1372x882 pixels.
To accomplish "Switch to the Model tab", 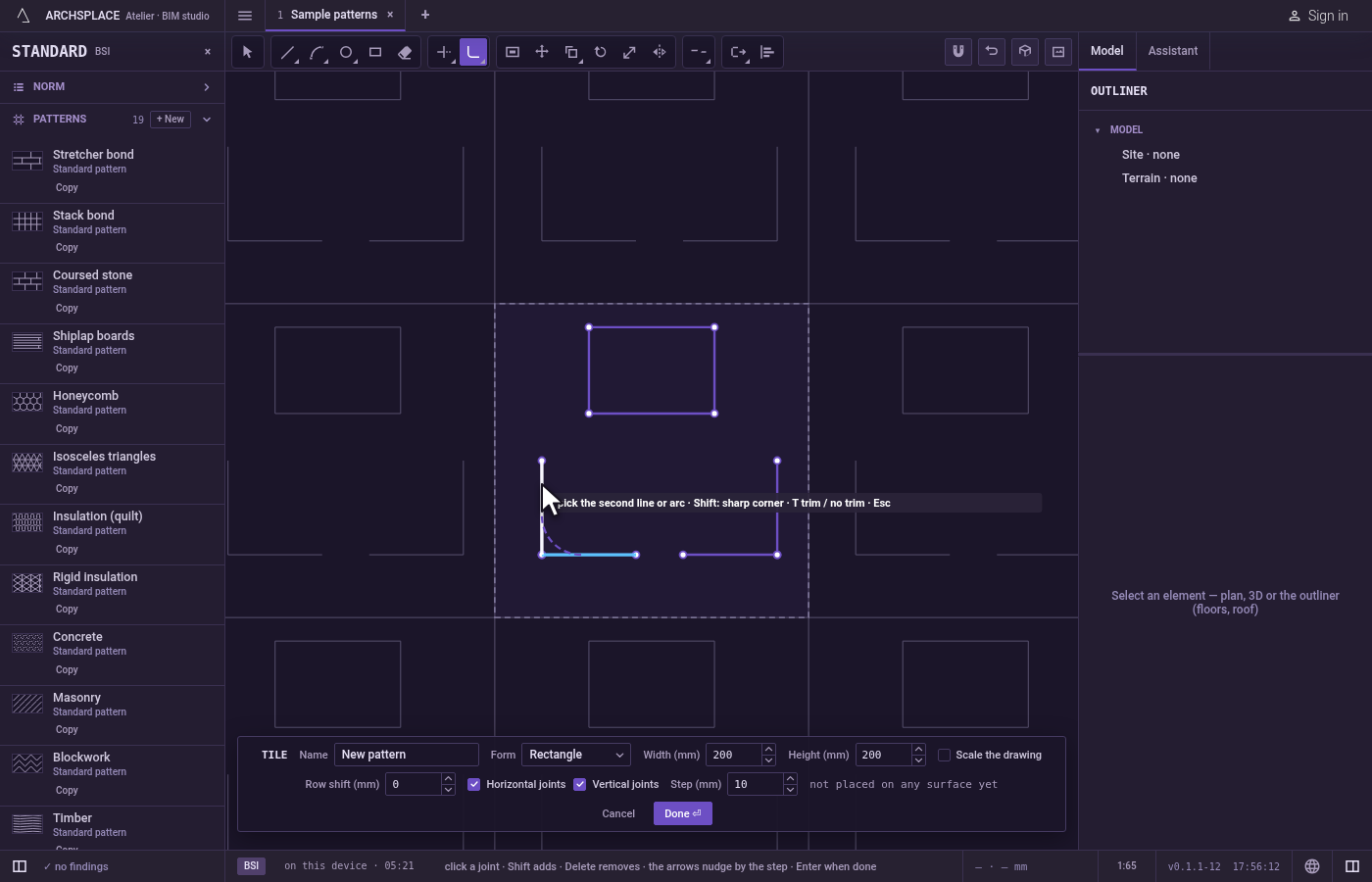I will point(1107,51).
